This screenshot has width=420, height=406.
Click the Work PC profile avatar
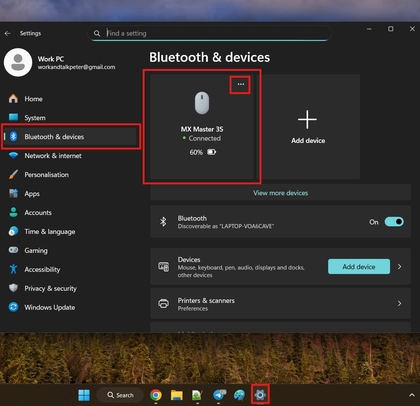(x=18, y=62)
